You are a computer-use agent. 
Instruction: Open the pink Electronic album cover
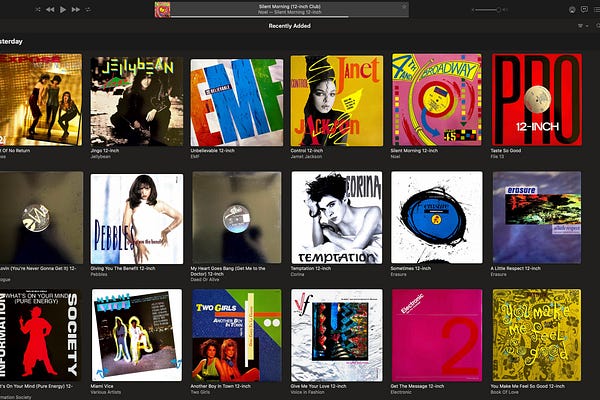tap(437, 335)
